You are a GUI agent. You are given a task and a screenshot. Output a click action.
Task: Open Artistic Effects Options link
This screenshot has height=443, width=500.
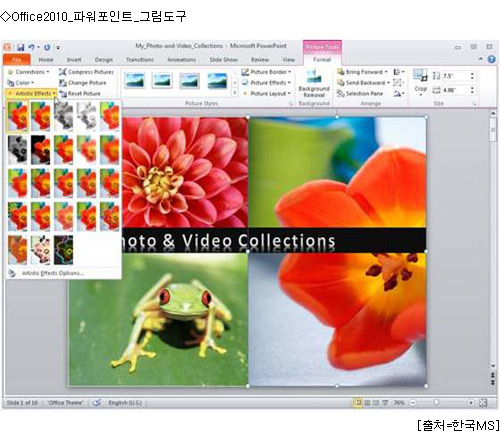click(x=52, y=273)
